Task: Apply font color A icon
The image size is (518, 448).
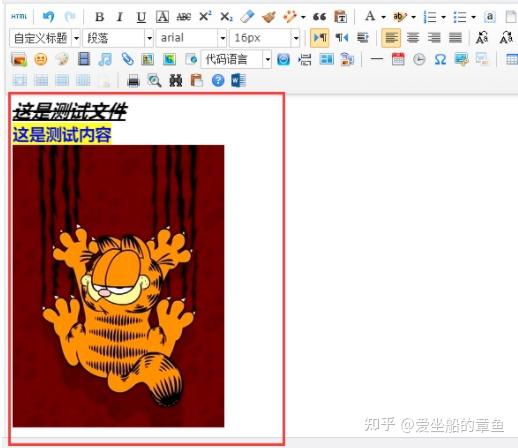Action: pos(370,16)
